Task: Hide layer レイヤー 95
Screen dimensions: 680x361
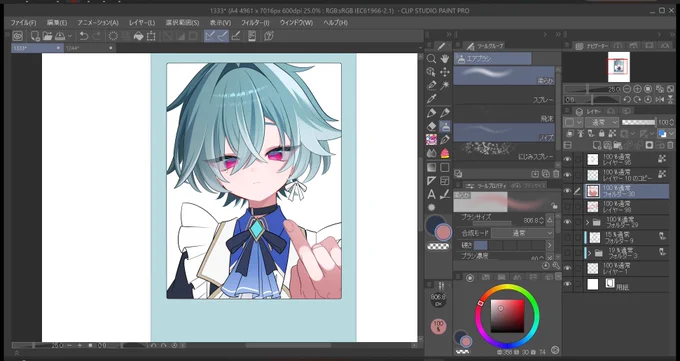Action: pyautogui.click(x=567, y=159)
